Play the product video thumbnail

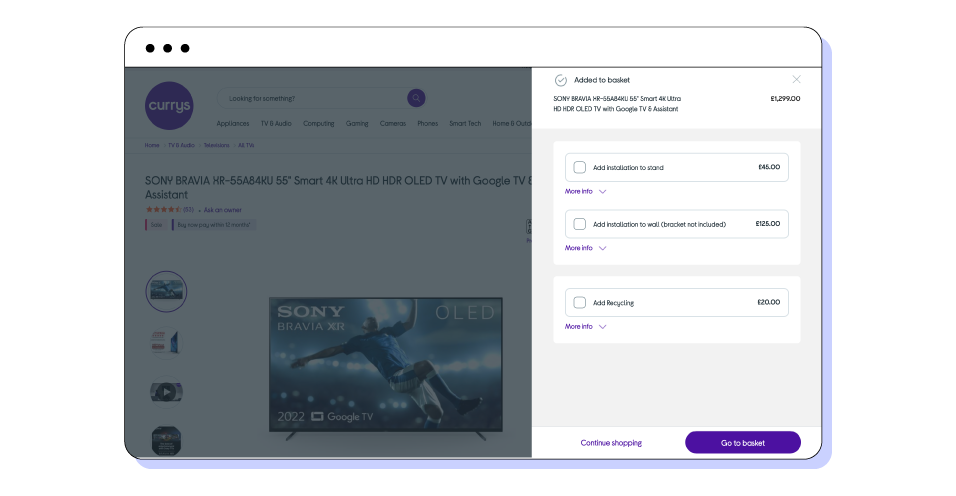tap(166, 392)
